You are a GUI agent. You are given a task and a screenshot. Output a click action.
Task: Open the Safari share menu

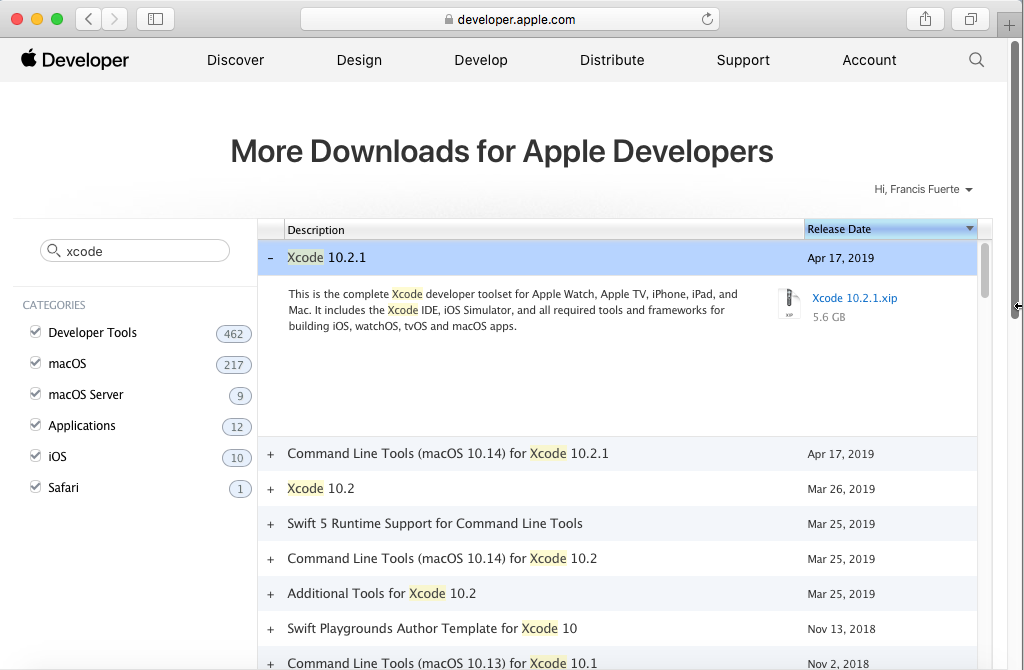coord(925,19)
